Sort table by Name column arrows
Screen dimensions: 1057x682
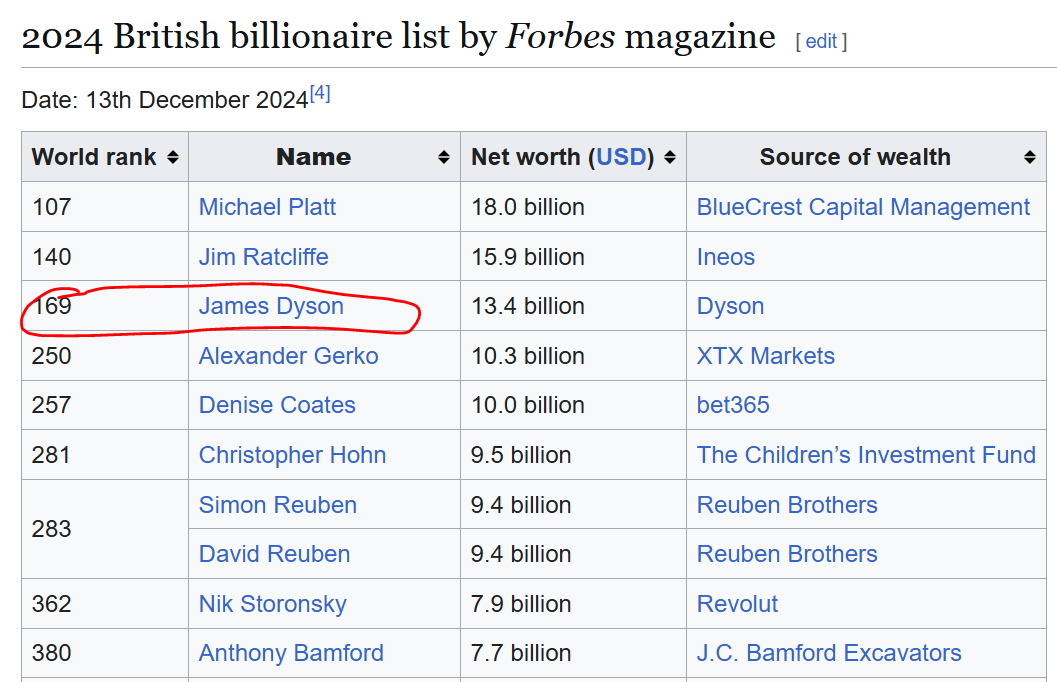tap(443, 158)
